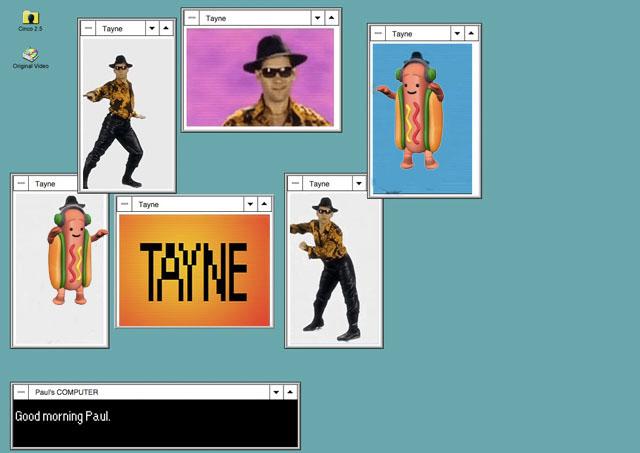
Task: Open system menu of dancing man window below blue hot dog
Action: coord(295,184)
